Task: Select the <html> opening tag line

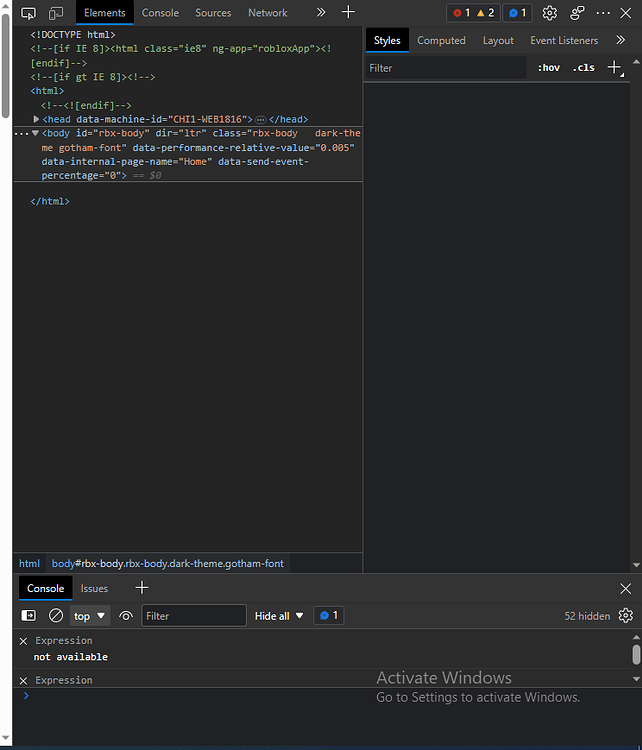Action: [47, 91]
